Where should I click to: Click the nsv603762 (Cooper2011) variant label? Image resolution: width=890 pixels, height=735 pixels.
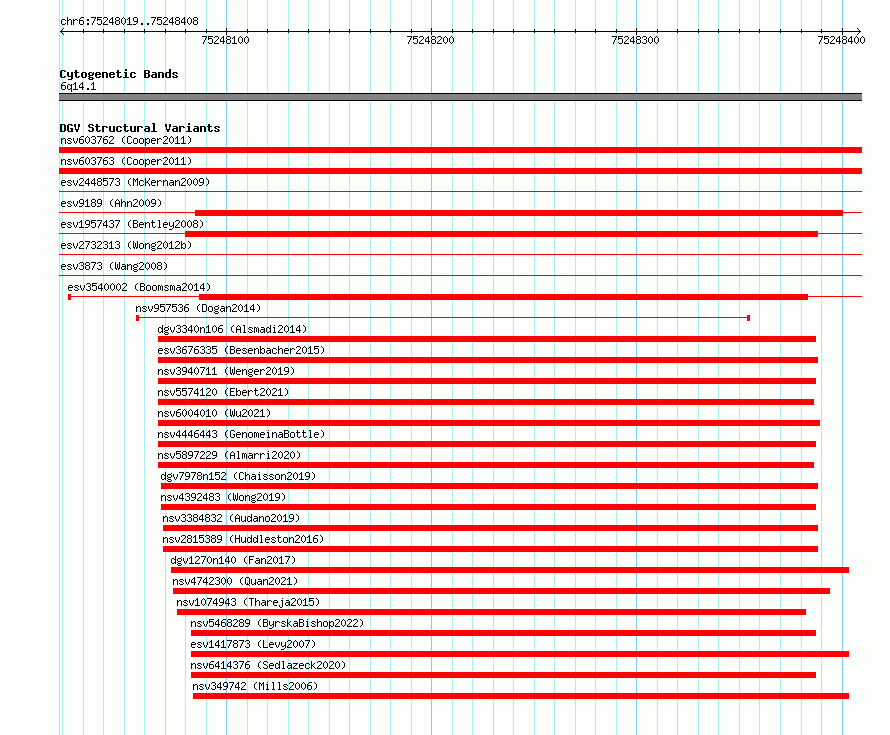(x=126, y=140)
